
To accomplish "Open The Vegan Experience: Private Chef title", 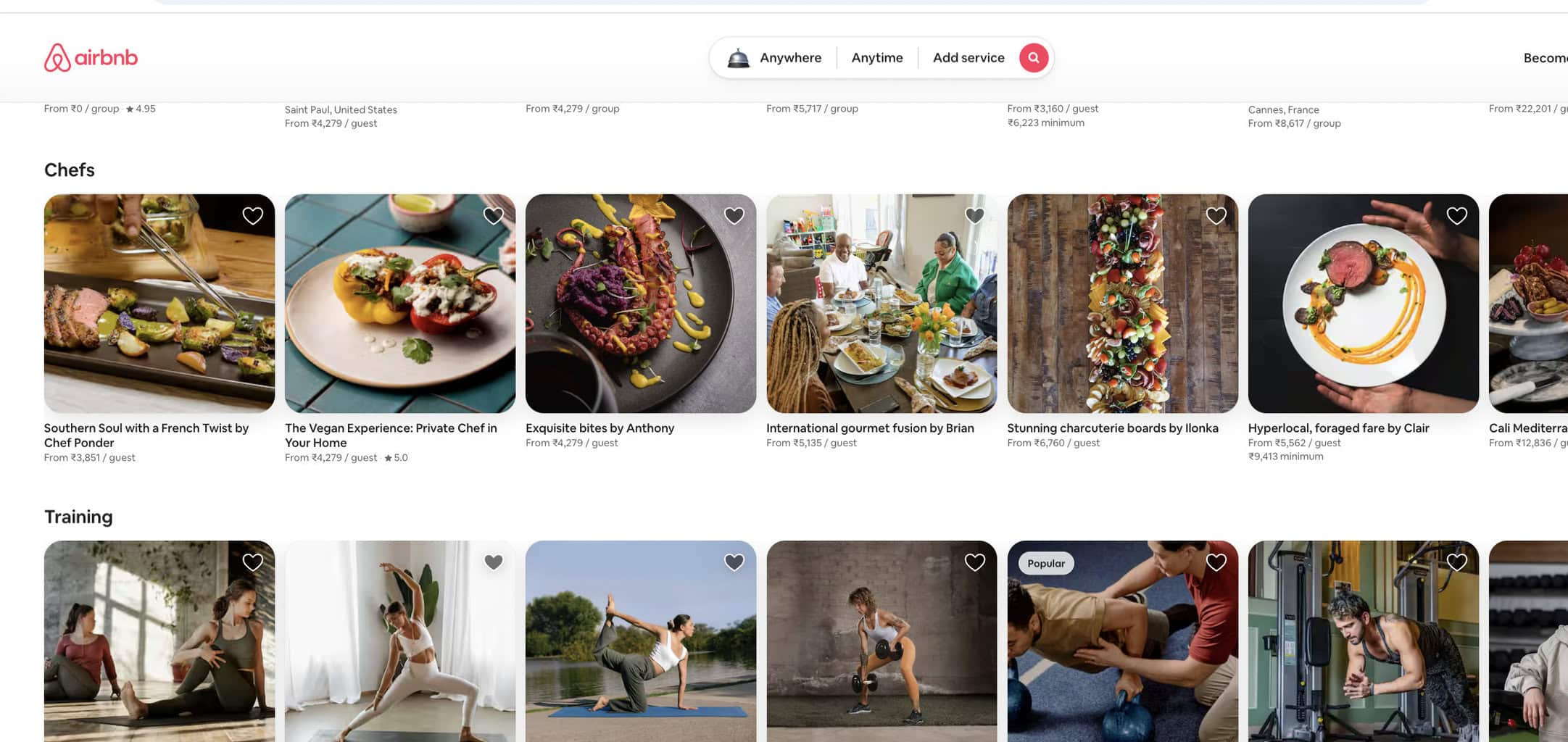I will [x=391, y=435].
